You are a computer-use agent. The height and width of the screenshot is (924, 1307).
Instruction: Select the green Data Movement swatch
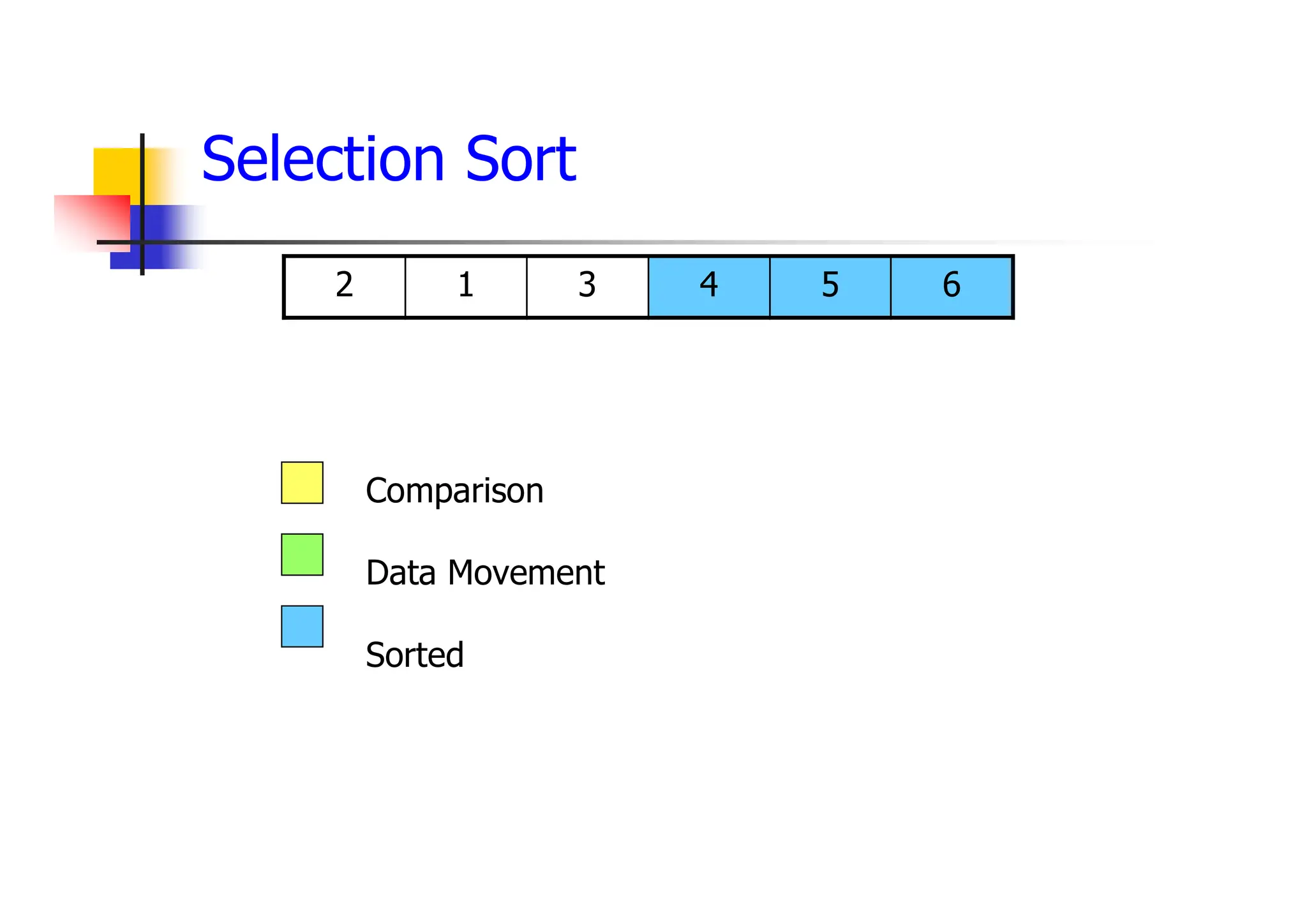pos(302,555)
